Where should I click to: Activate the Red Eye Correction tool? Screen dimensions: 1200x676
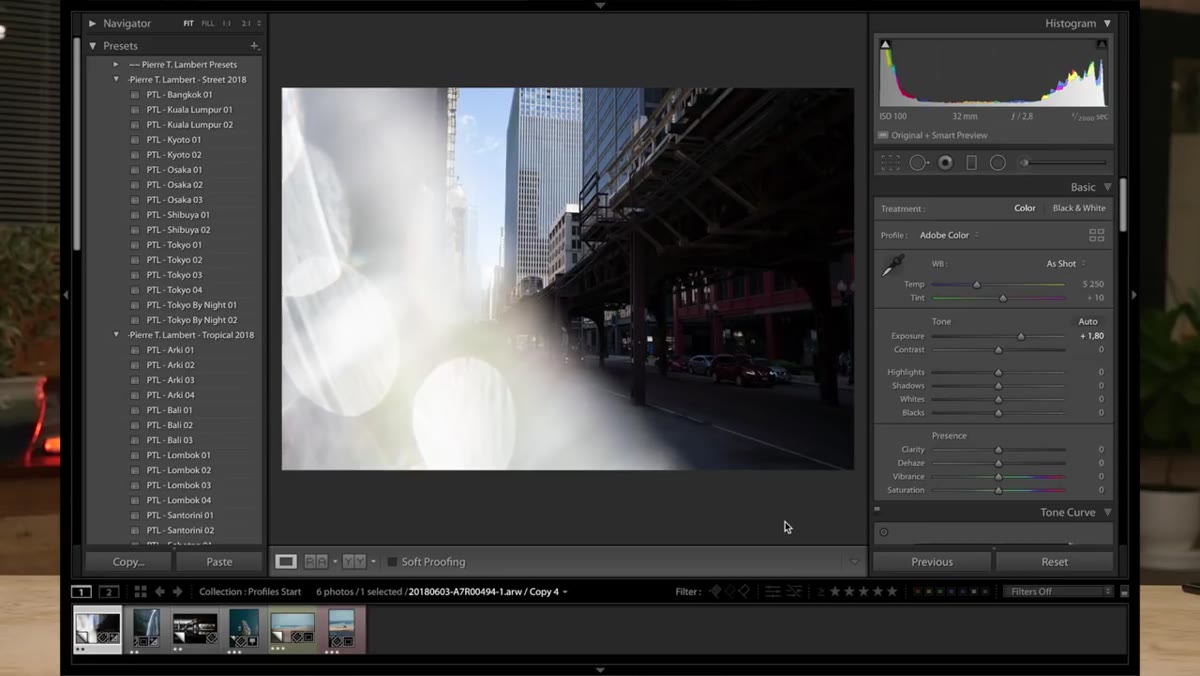[945, 163]
